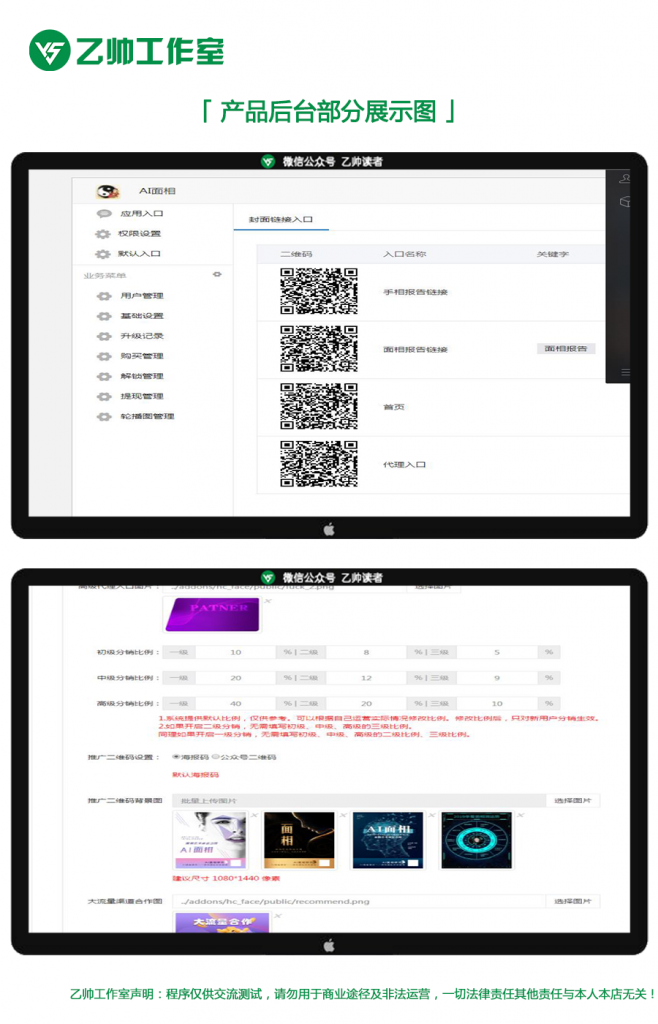The image size is (658, 1024).
Task: Click the gear icon beside 权限设置
Action: point(102,234)
